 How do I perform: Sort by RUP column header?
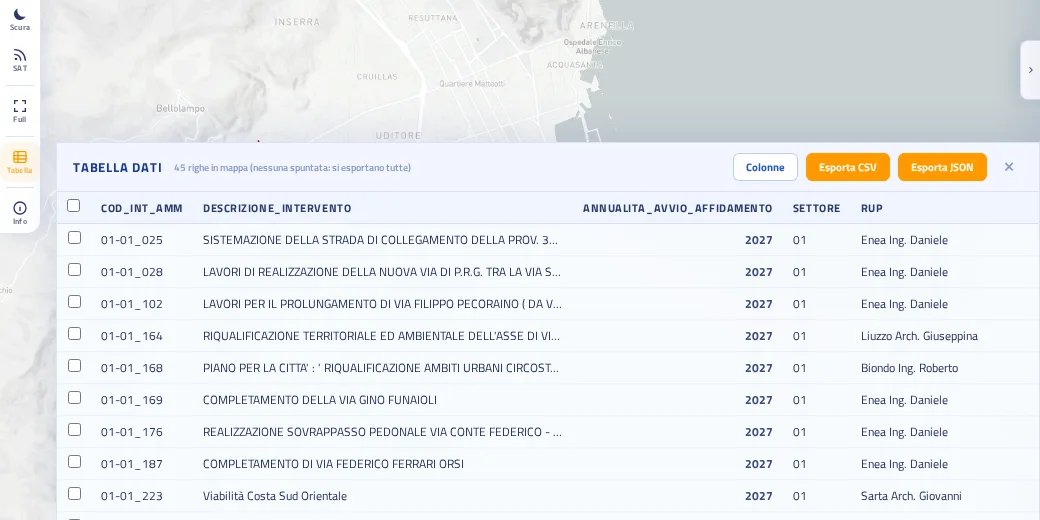[872, 208]
